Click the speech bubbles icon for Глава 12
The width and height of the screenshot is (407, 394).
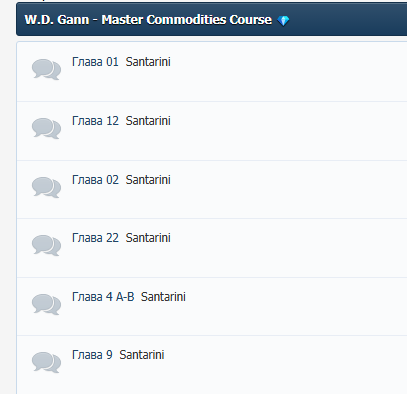46,128
